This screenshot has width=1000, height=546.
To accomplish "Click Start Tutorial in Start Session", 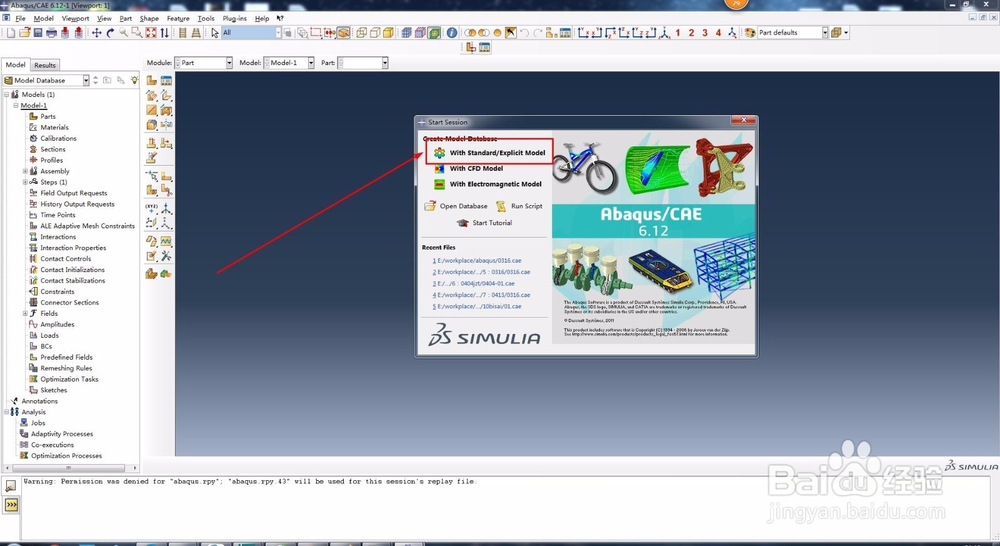I will [x=485, y=223].
